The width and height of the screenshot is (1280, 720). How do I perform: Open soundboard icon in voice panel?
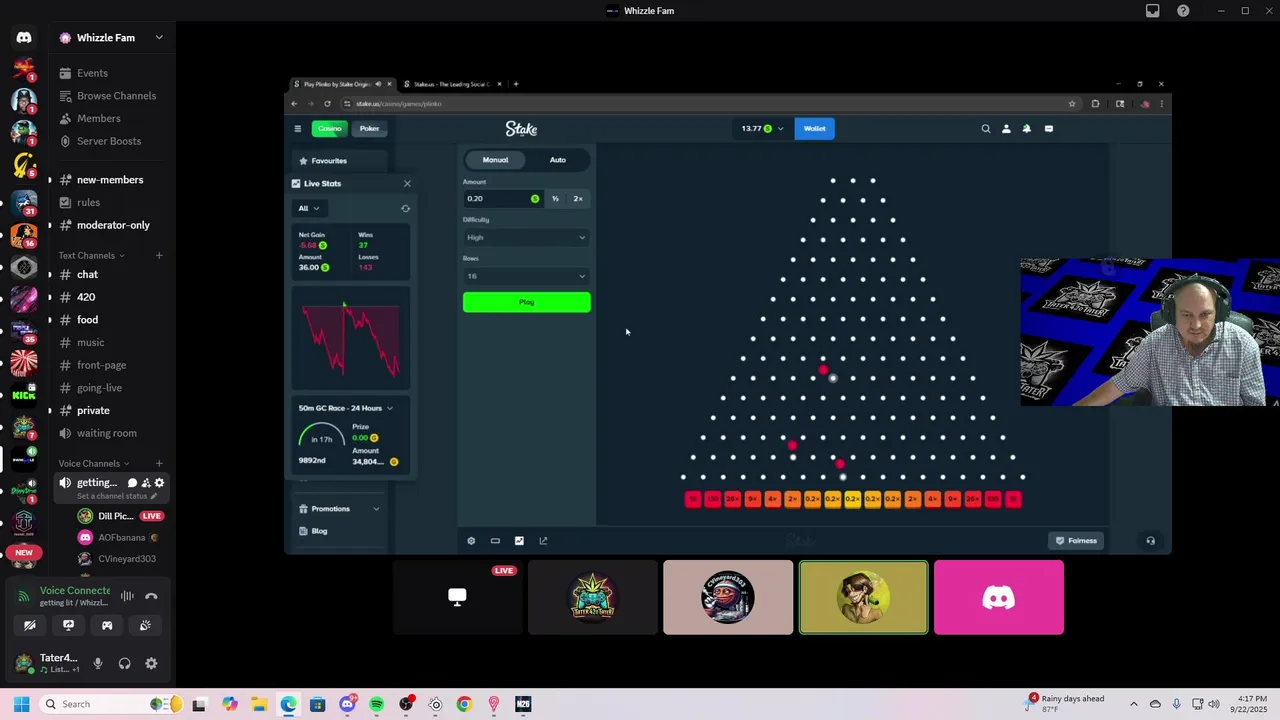[x=145, y=625]
